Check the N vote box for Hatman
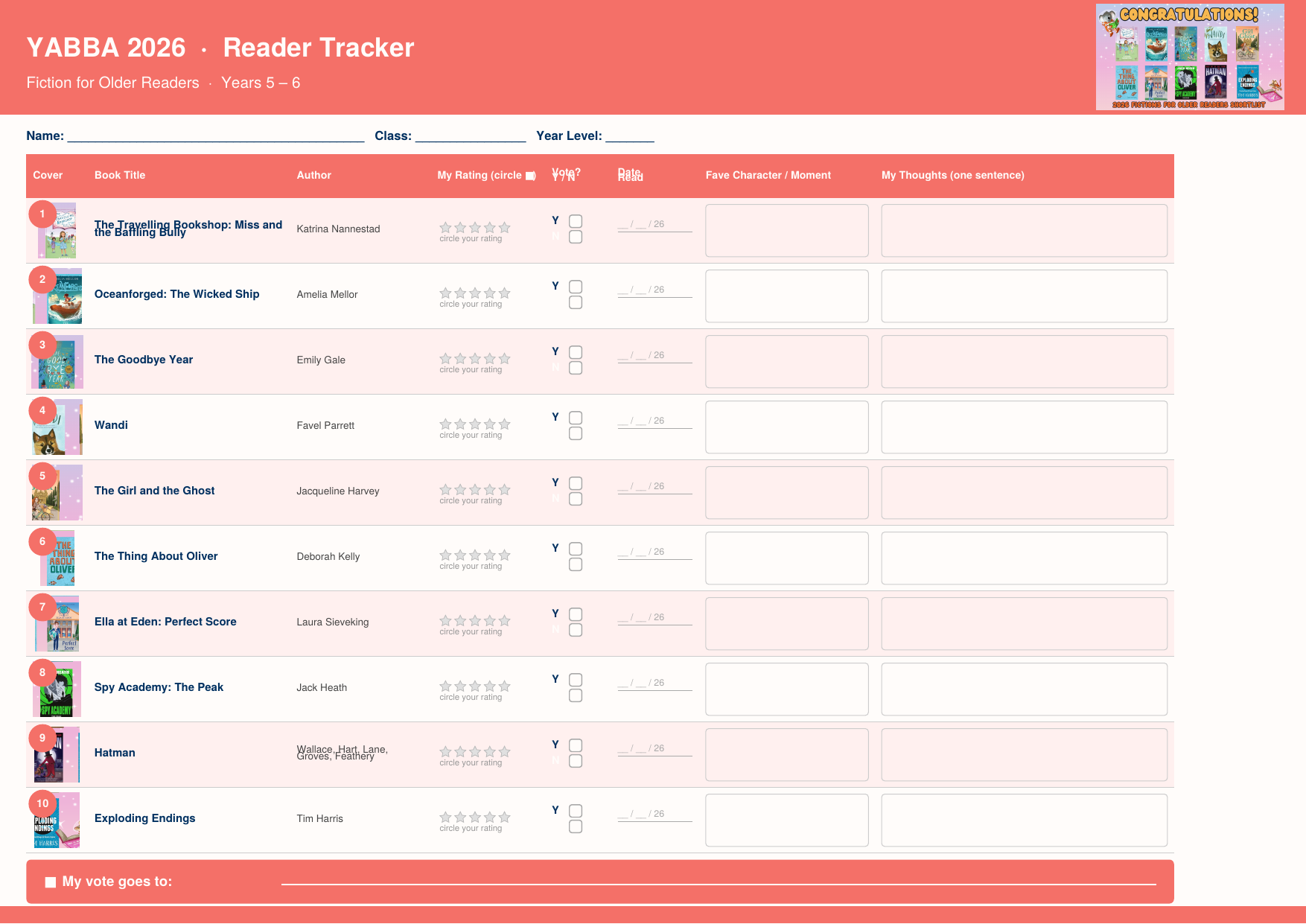This screenshot has width=1306, height=924. point(576,761)
